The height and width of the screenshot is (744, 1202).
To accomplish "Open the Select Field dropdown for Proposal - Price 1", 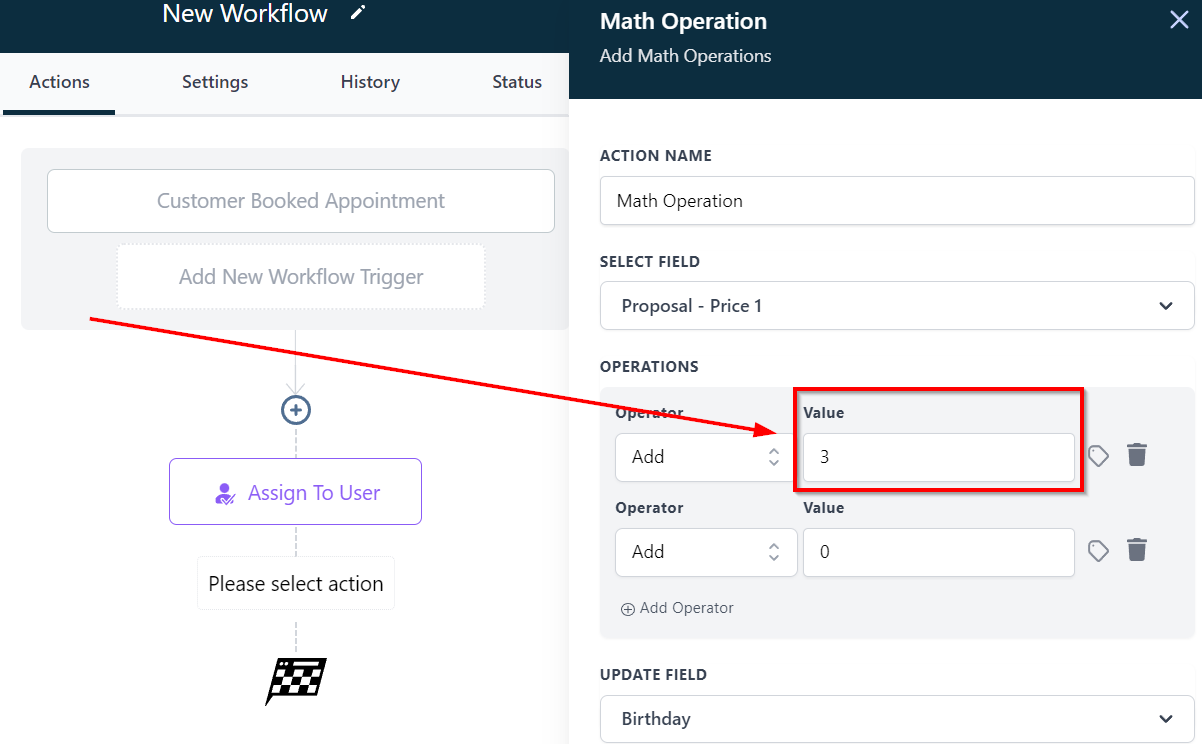I will [x=896, y=306].
